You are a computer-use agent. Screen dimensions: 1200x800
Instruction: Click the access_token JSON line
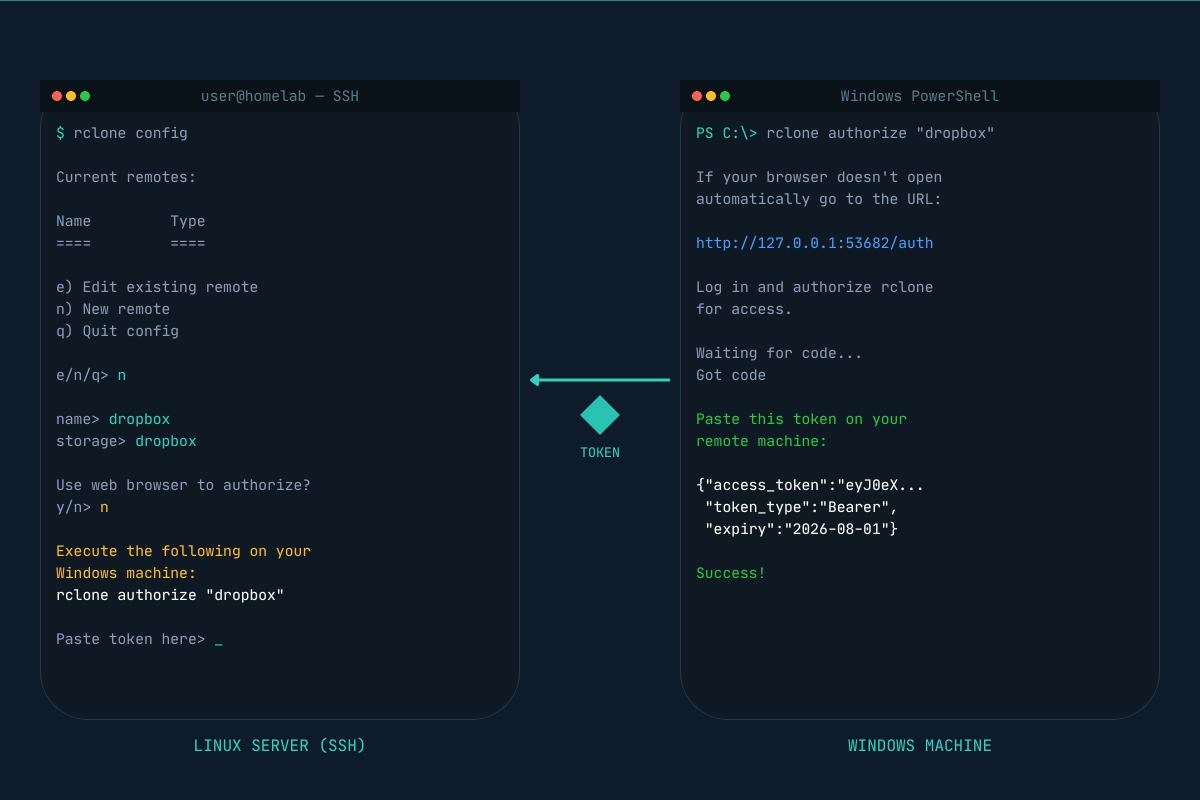[x=810, y=485]
